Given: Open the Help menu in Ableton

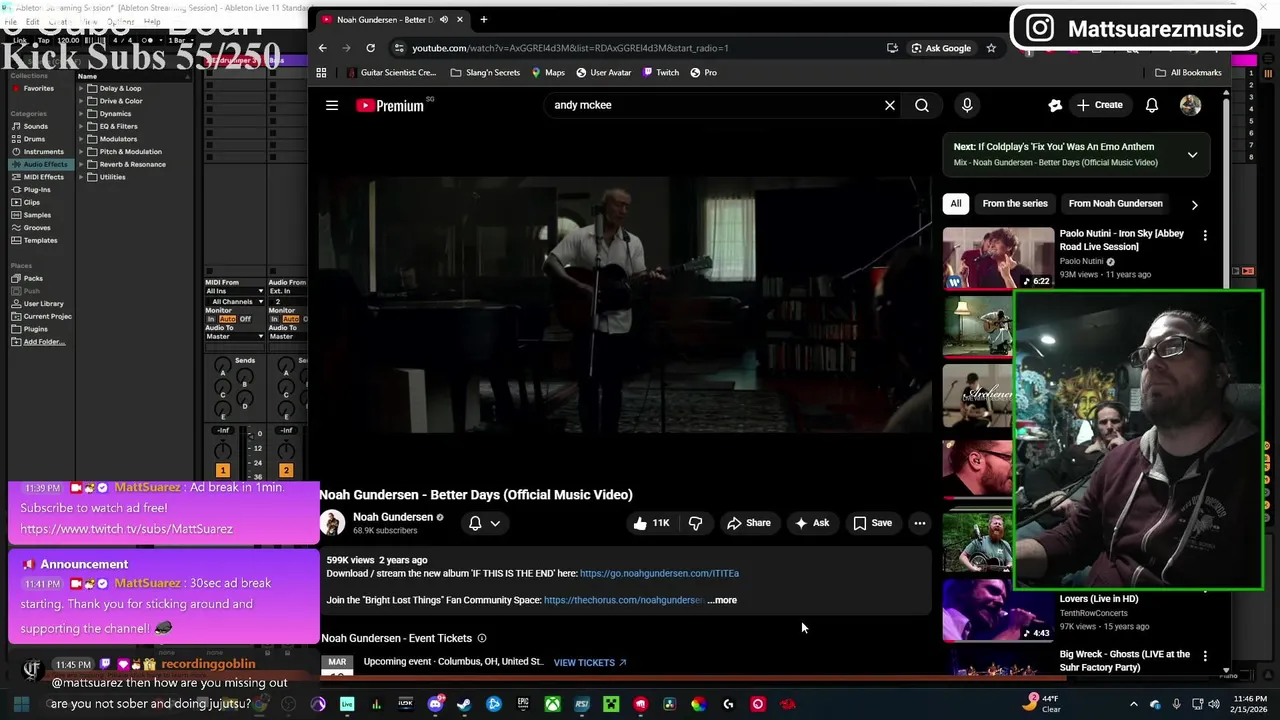Looking at the screenshot, I should click(151, 21).
